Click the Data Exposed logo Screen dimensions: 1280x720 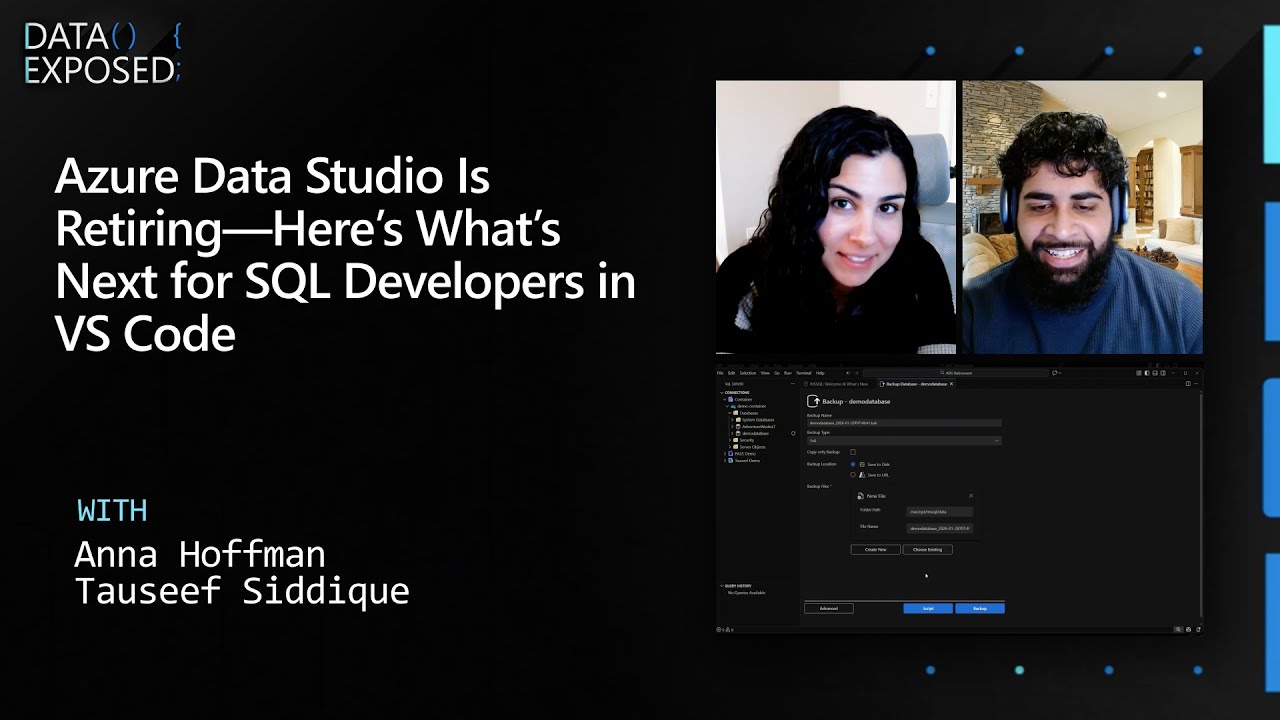pos(102,53)
